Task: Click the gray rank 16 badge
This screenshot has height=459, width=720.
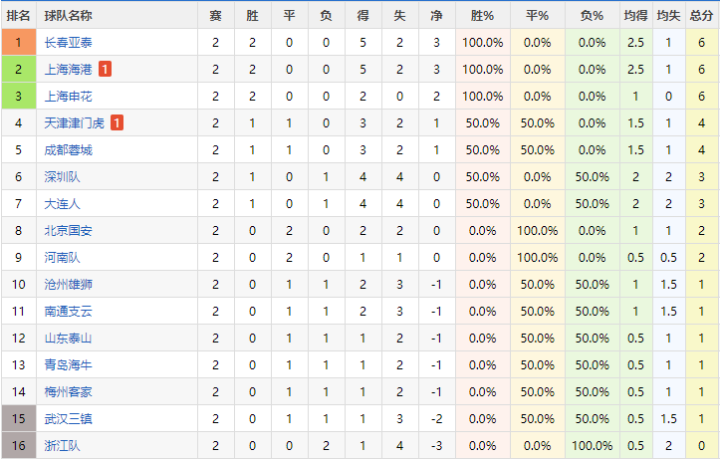Action: point(18,445)
